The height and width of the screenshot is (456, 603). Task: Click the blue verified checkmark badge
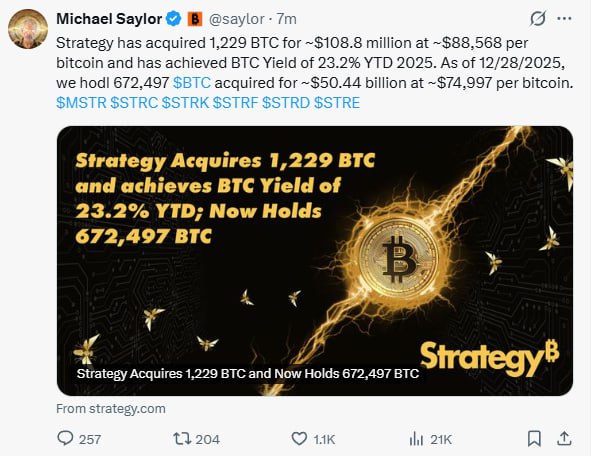(x=172, y=18)
